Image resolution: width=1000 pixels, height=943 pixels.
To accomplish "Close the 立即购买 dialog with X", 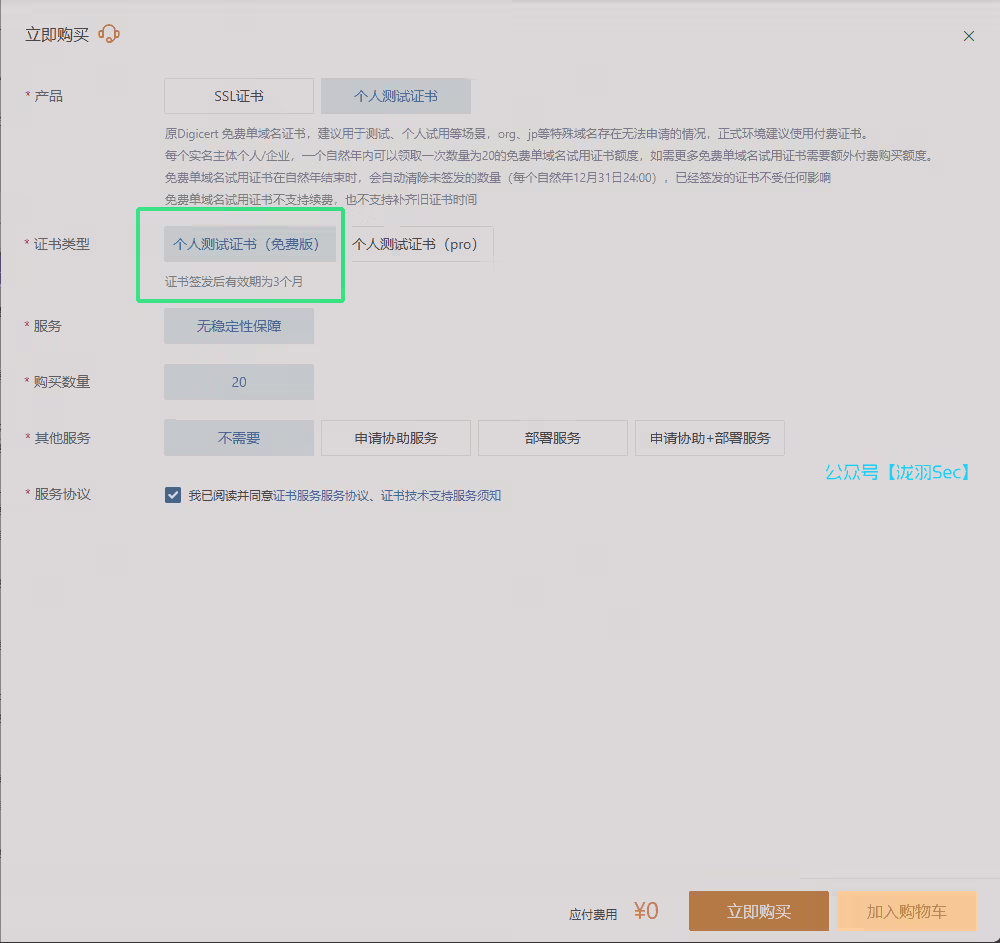I will pyautogui.click(x=968, y=36).
